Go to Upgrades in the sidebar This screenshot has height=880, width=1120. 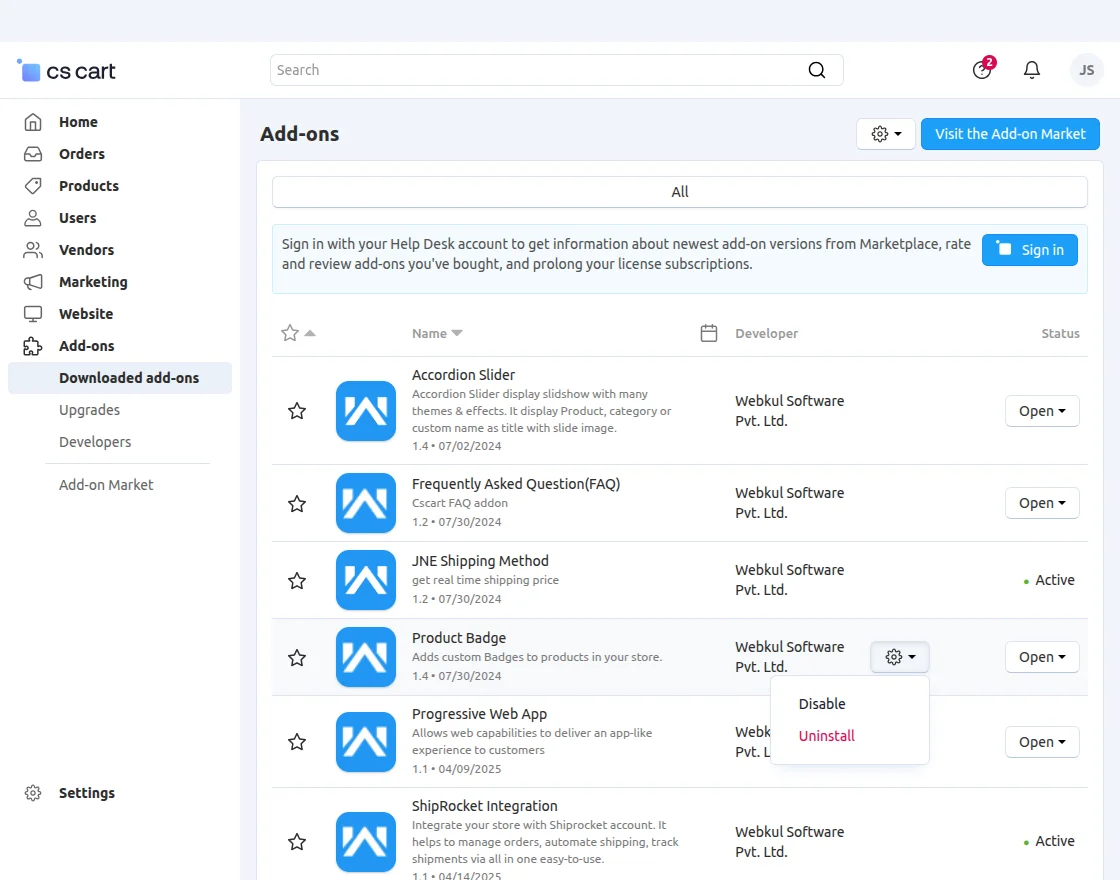pyautogui.click(x=89, y=410)
